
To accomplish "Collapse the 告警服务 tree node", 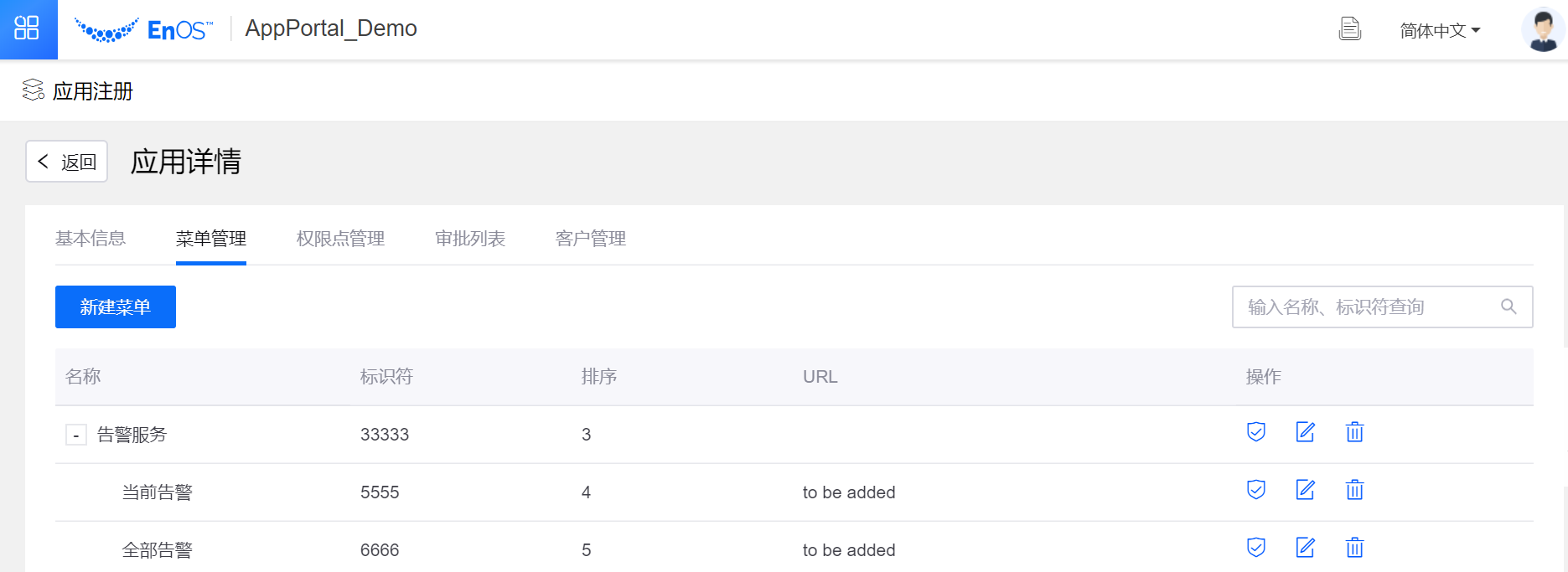I will click(76, 435).
